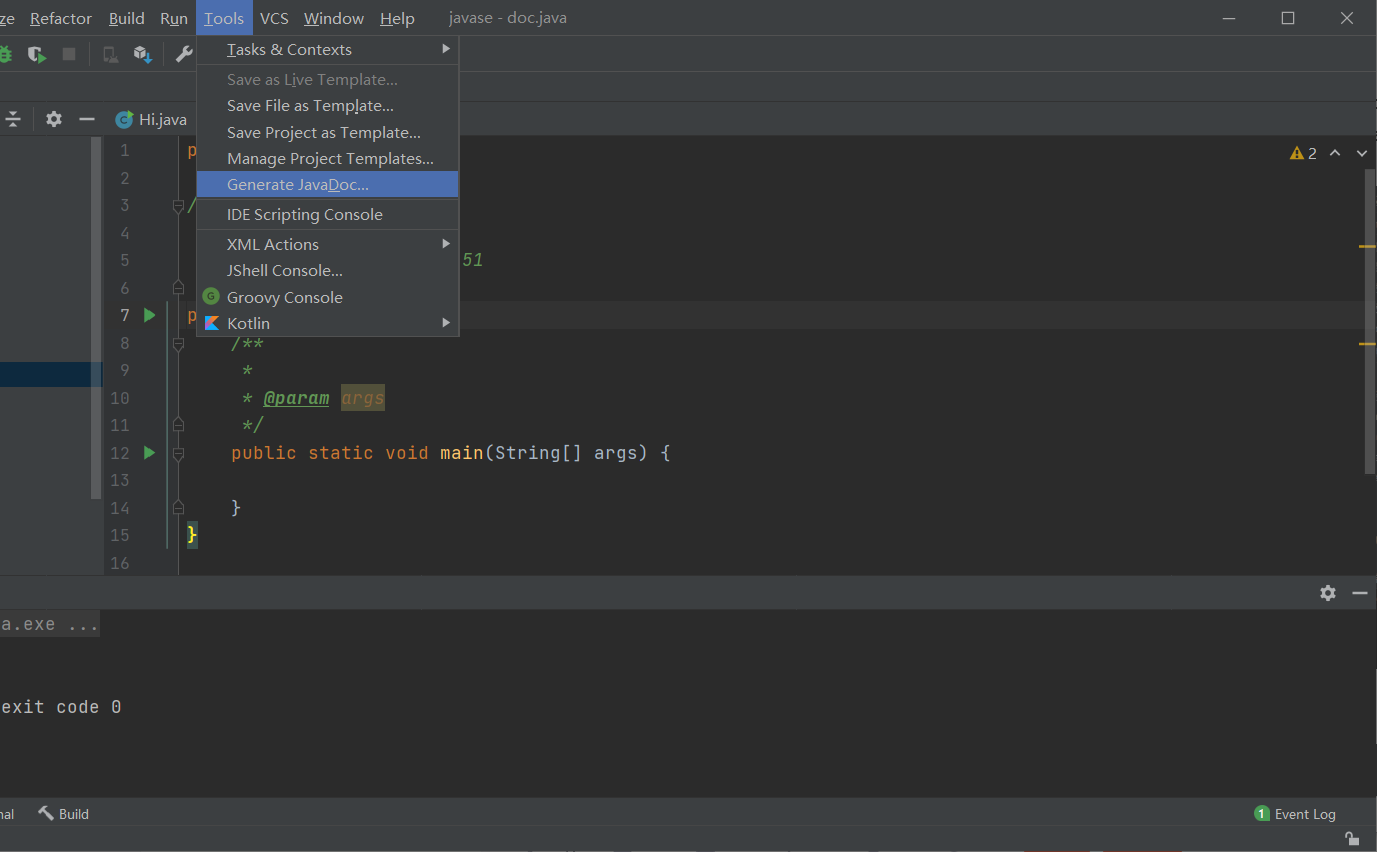Click the project panel scrollbar

(x=97, y=318)
